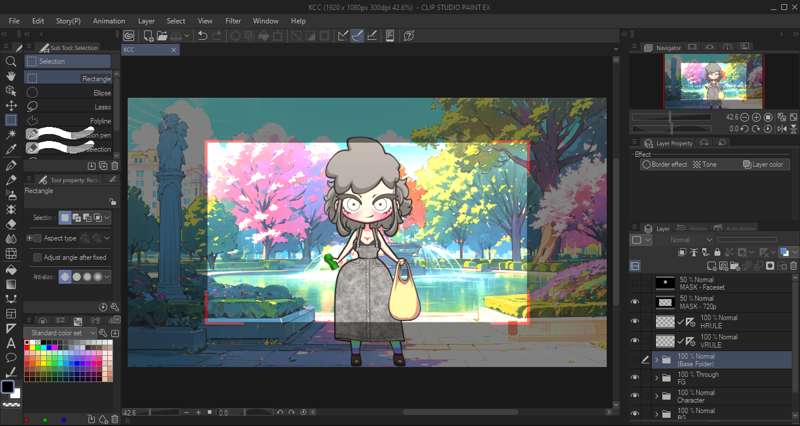Open the File menu
This screenshot has height=426, width=800.
pyautogui.click(x=14, y=21)
